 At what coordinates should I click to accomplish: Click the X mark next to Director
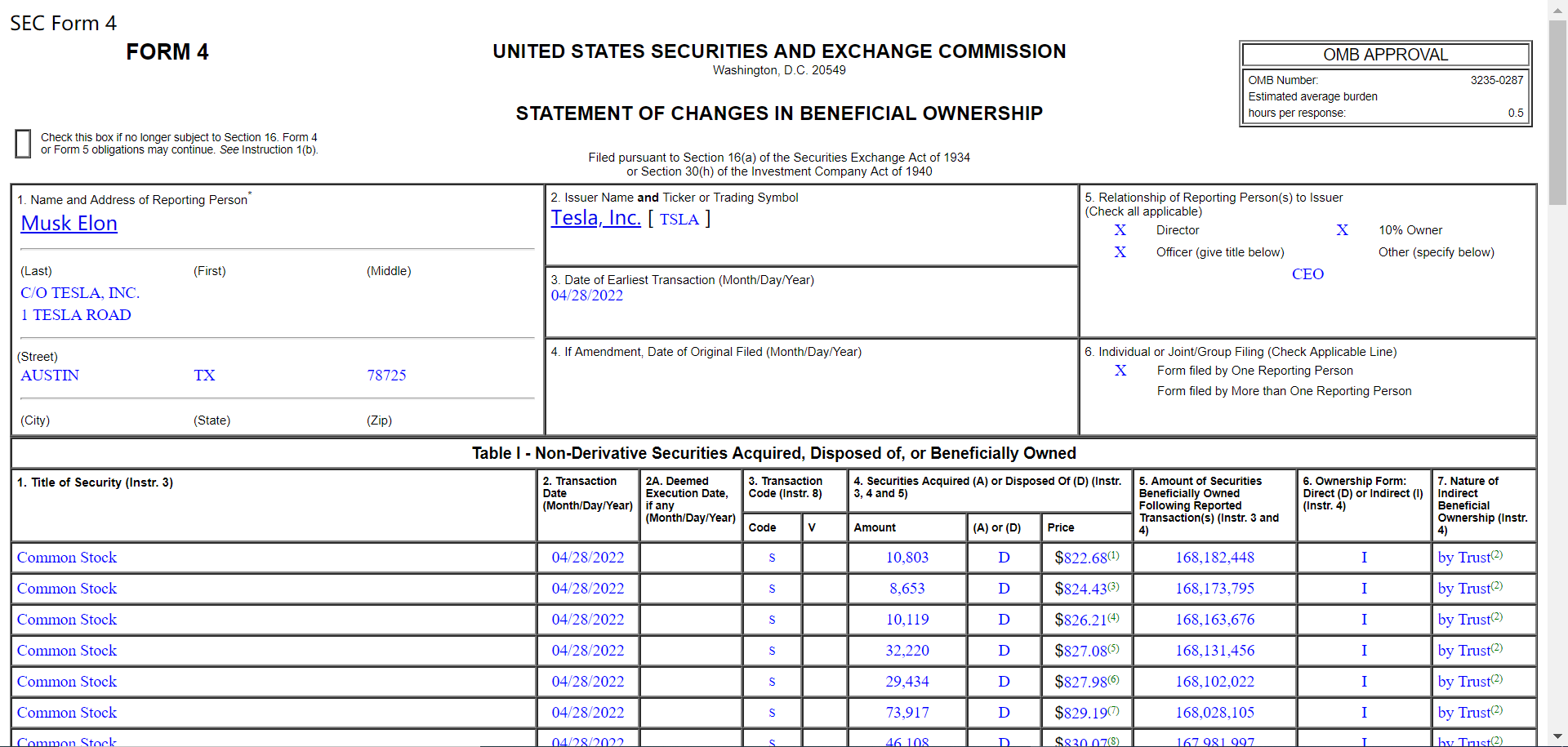click(x=1120, y=230)
